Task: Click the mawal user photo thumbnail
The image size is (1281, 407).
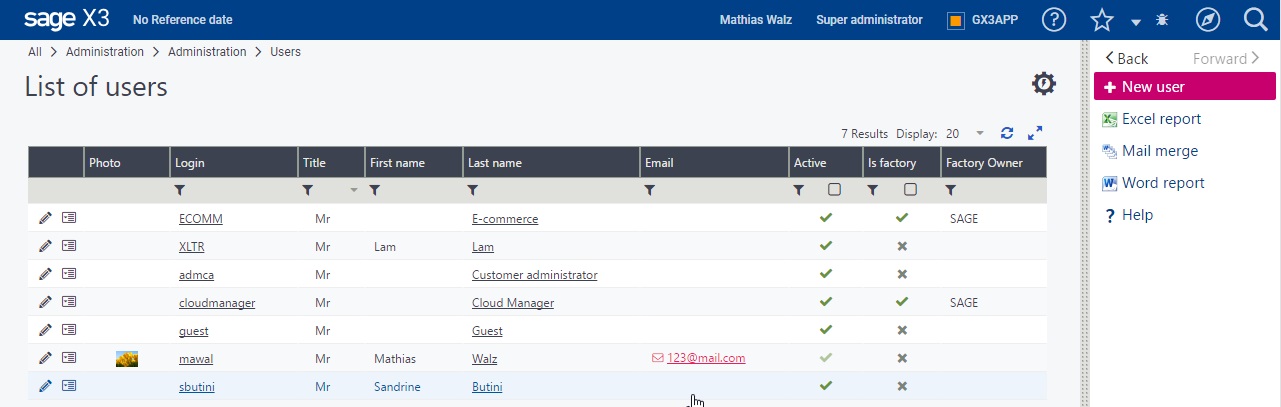Action: [x=127, y=359]
